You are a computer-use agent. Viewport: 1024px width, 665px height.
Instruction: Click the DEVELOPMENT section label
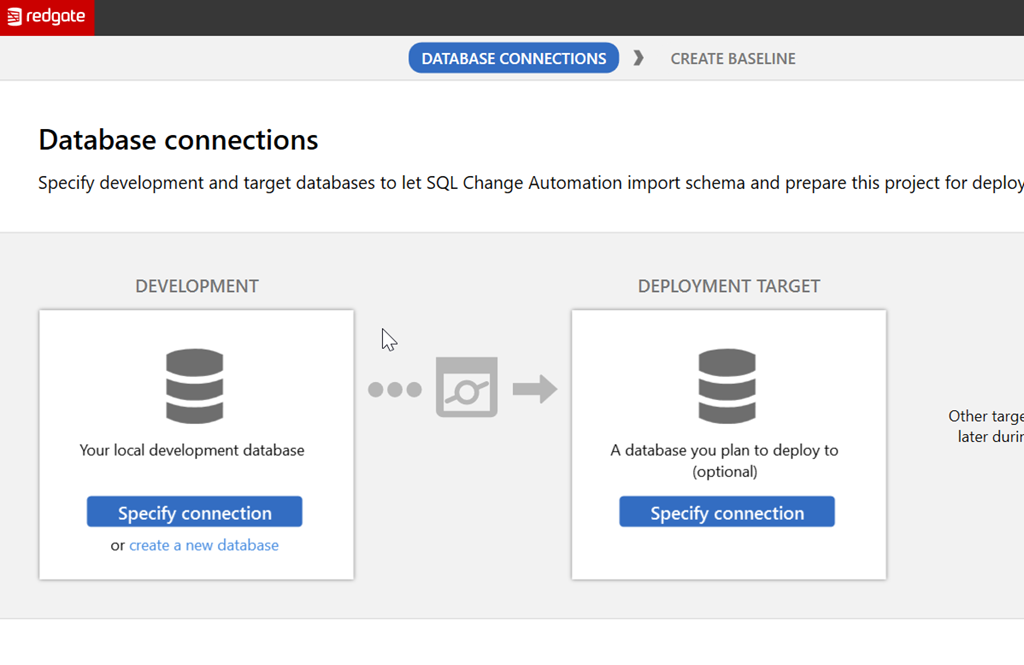click(x=197, y=286)
